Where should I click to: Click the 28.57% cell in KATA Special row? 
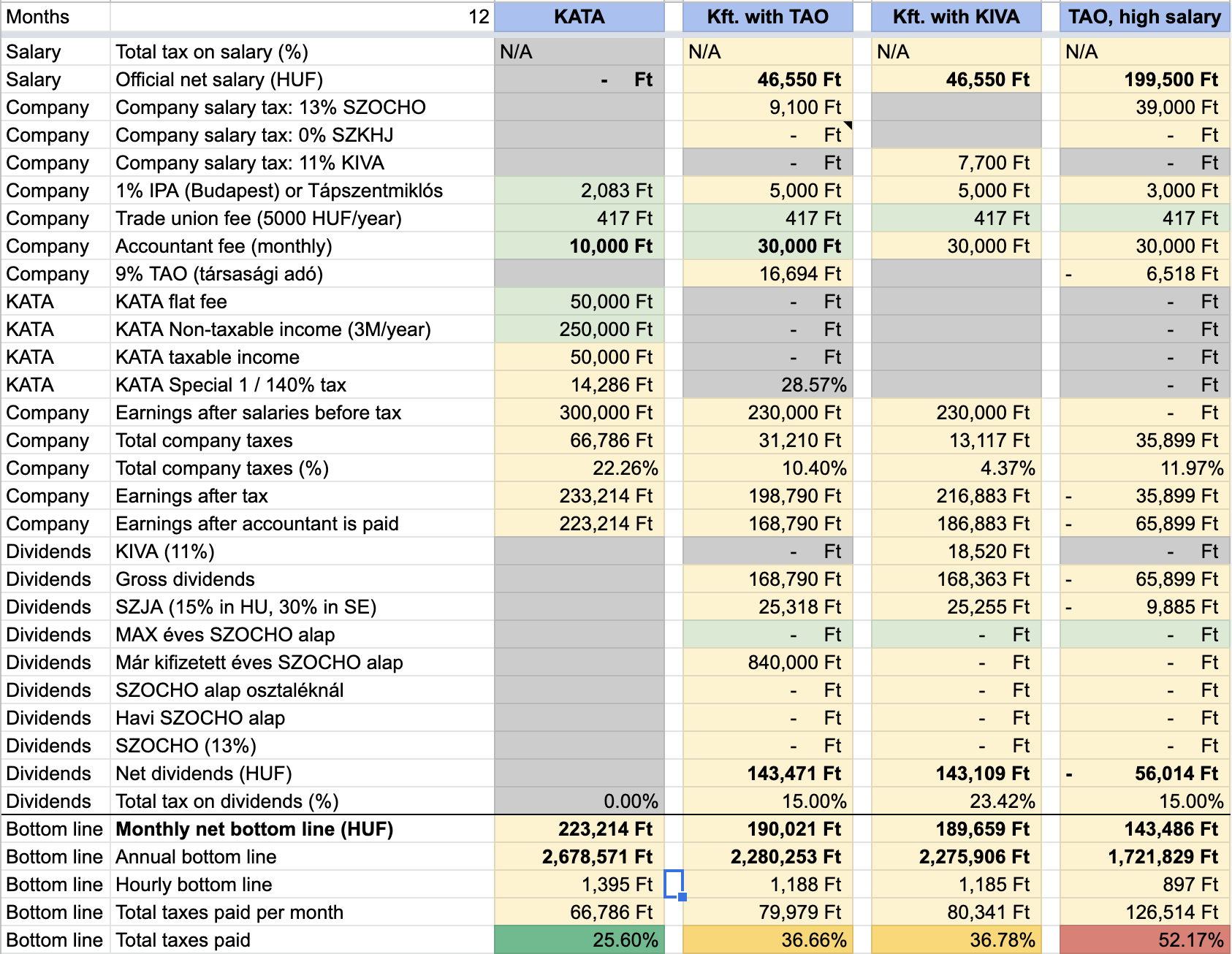767,385
